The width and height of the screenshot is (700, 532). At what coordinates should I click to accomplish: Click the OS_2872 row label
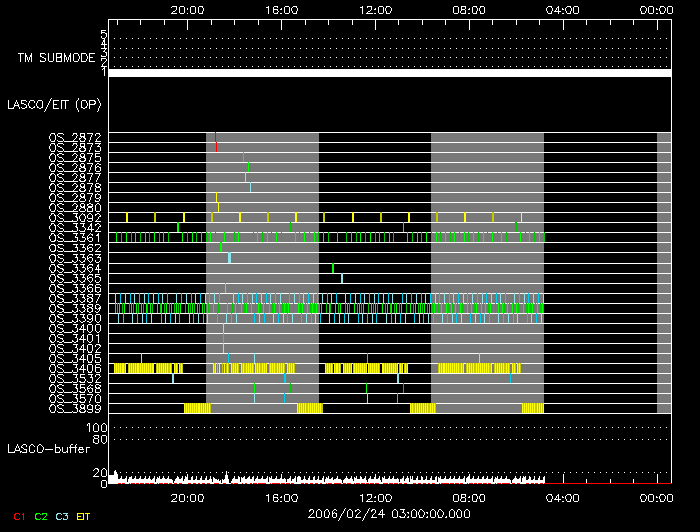[75, 137]
